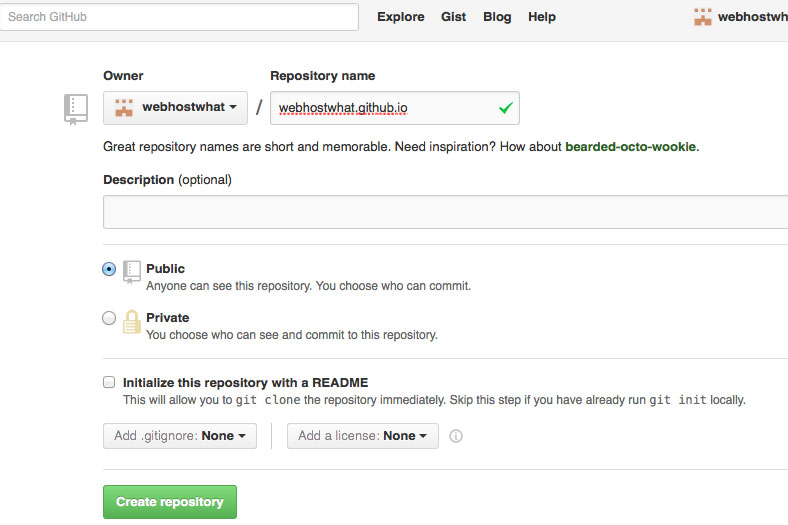Click the Initialize this repository with a README label
The width and height of the screenshot is (788, 525).
coord(245,383)
